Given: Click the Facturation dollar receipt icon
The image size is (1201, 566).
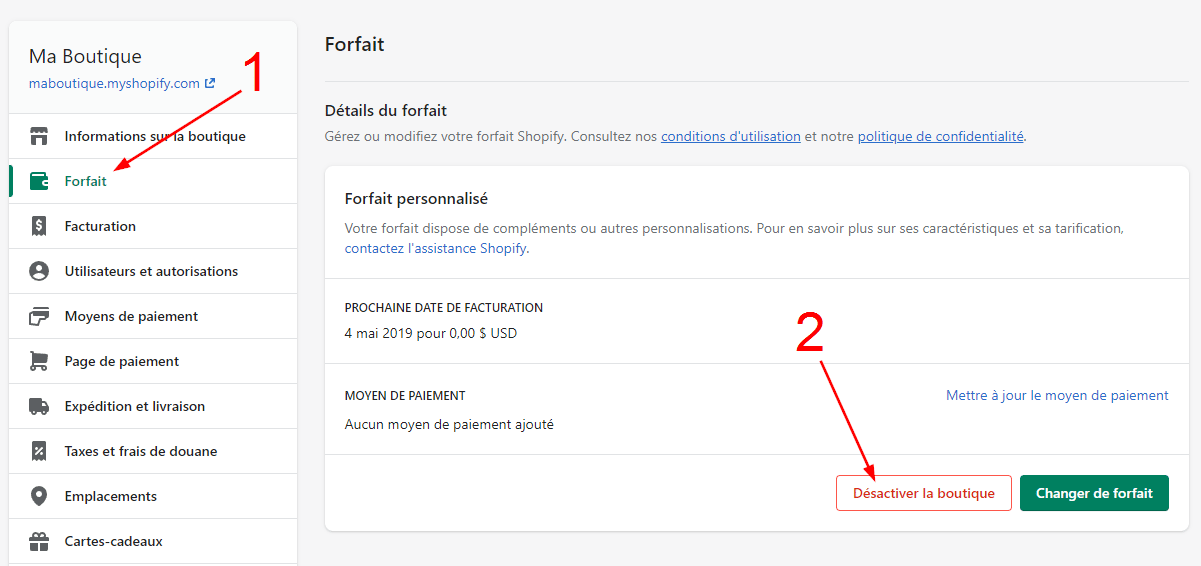Looking at the screenshot, I should click(x=39, y=226).
